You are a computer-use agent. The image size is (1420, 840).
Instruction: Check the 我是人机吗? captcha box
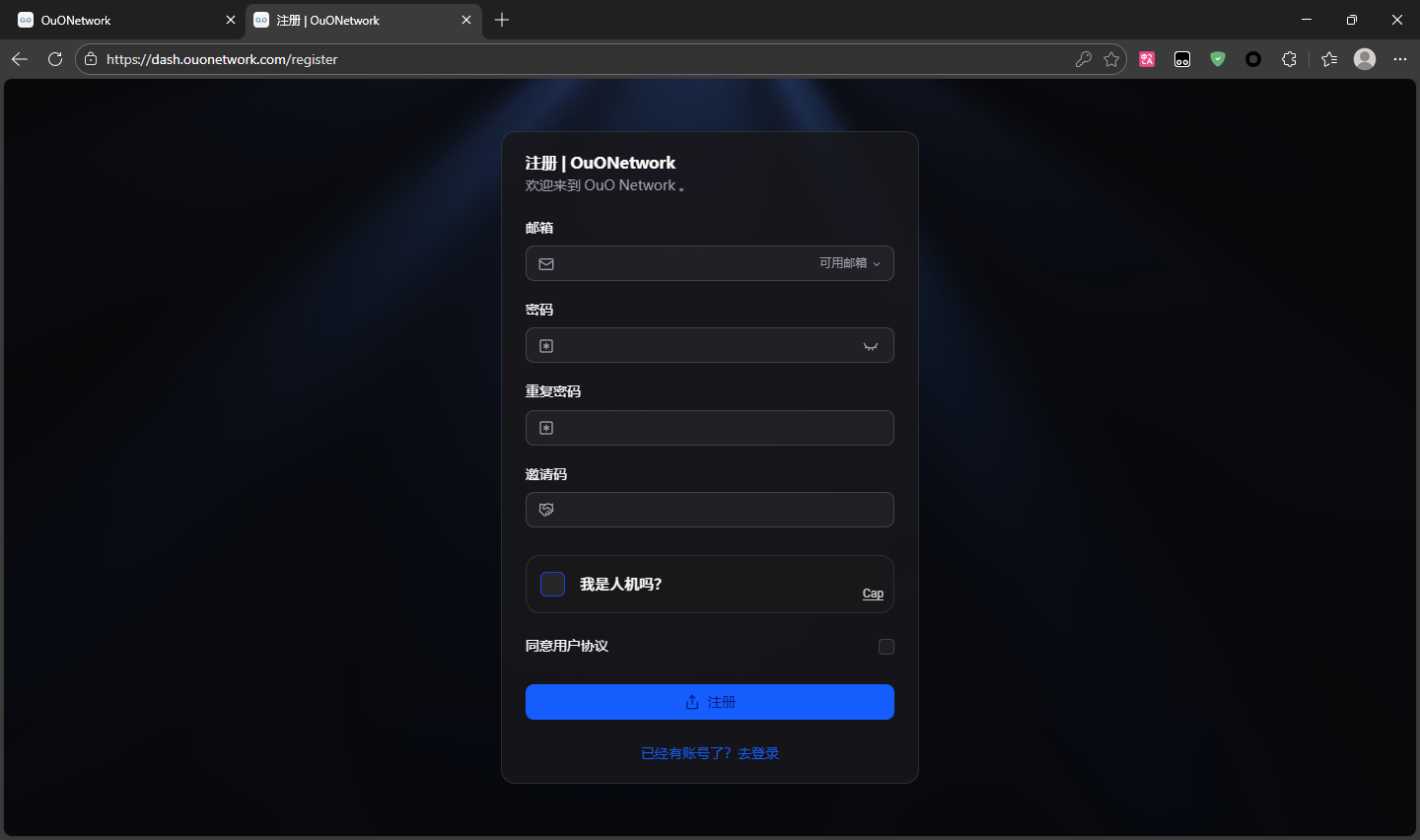click(x=553, y=584)
